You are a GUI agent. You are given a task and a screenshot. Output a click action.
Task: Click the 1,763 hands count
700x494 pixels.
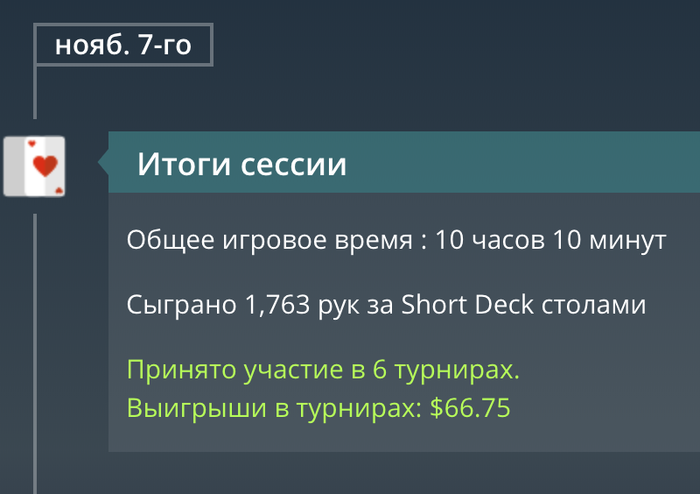click(x=277, y=305)
